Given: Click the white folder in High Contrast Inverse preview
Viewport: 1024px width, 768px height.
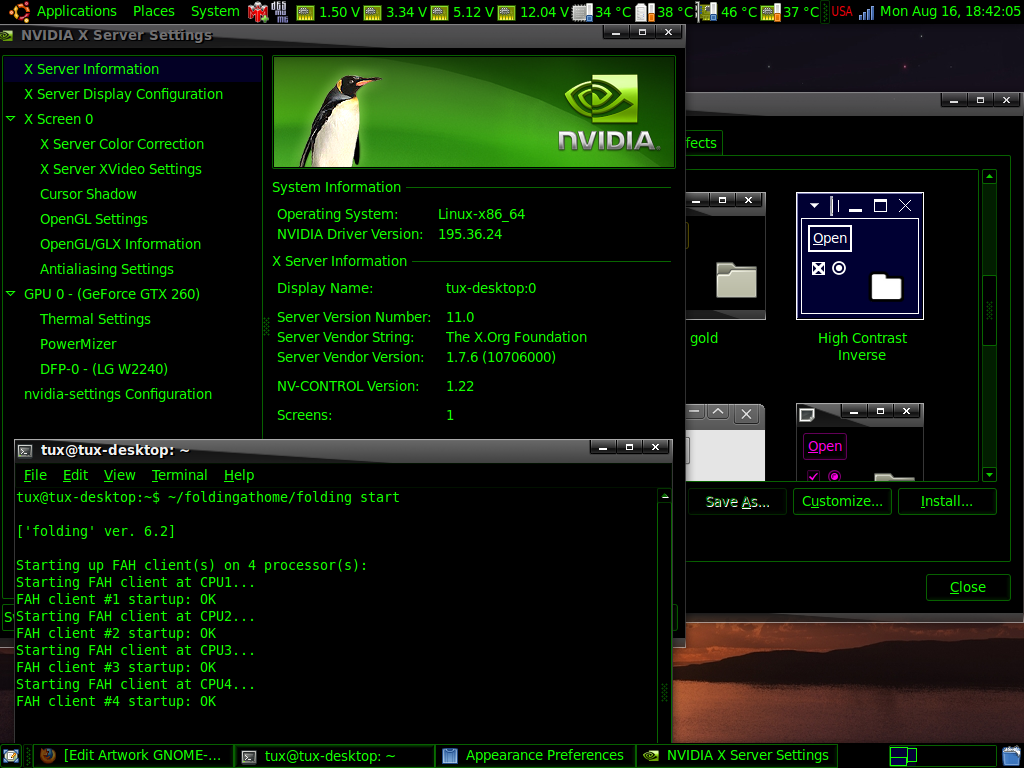Looking at the screenshot, I should tap(886, 286).
